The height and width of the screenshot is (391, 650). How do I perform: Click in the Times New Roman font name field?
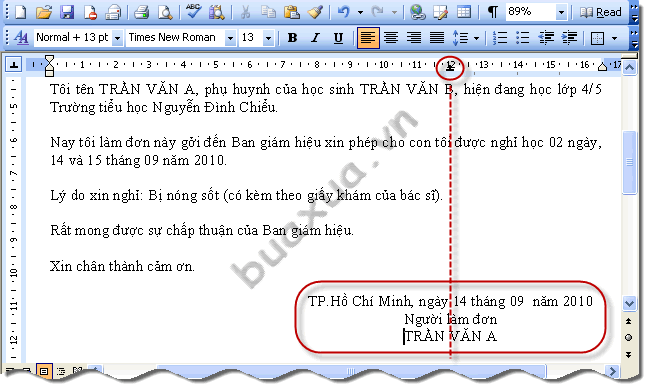(175, 37)
